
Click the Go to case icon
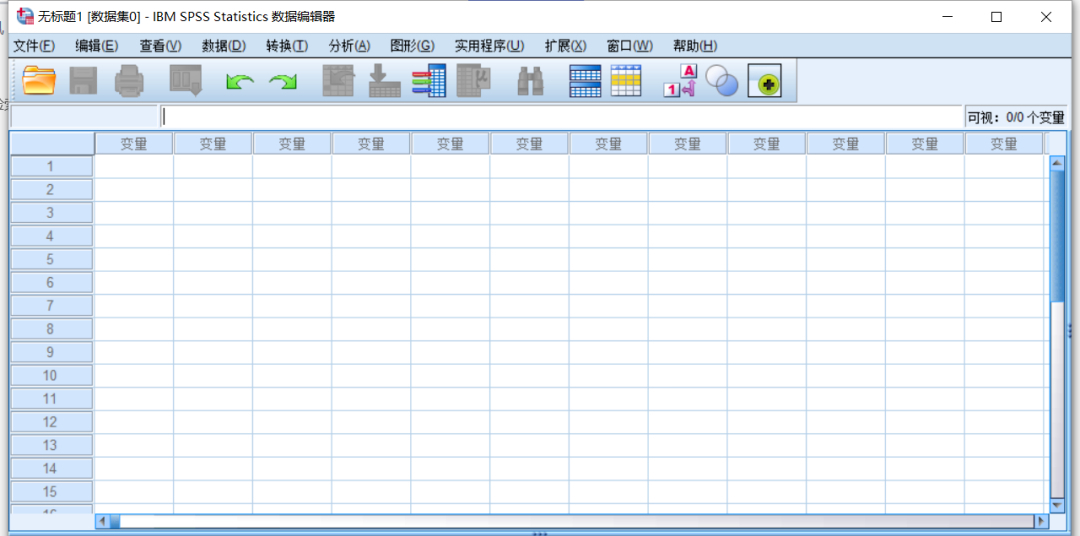[339, 81]
